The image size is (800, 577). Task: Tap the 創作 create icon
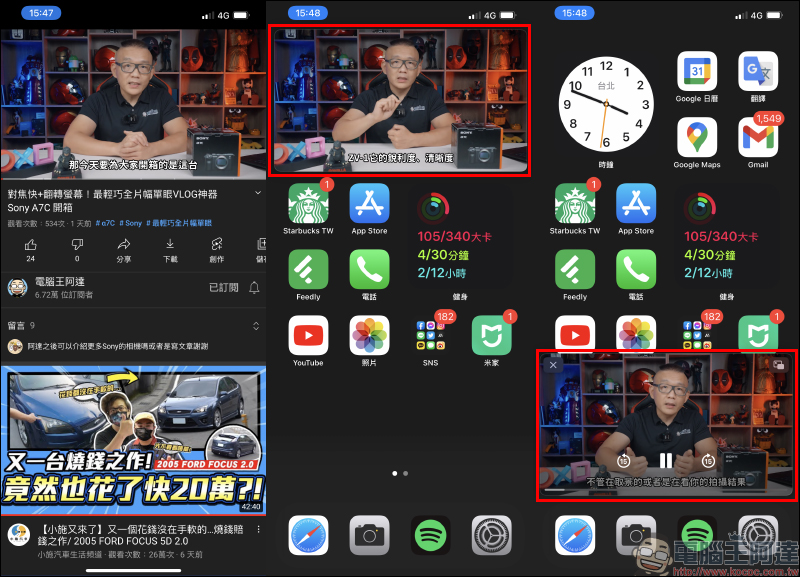[x=217, y=244]
